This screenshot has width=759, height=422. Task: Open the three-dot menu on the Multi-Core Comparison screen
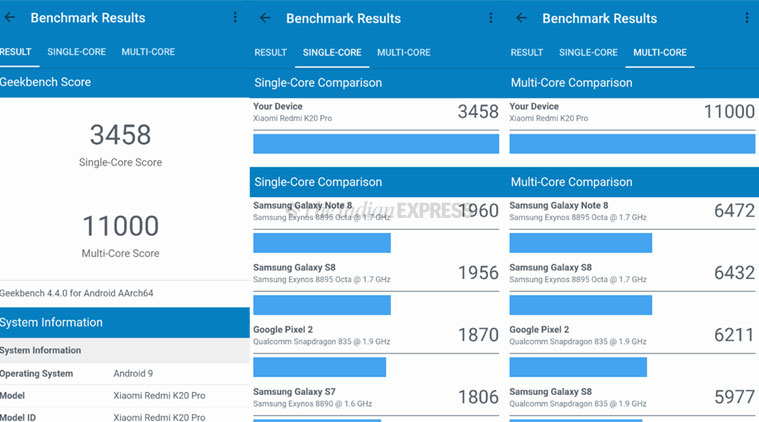[x=747, y=18]
